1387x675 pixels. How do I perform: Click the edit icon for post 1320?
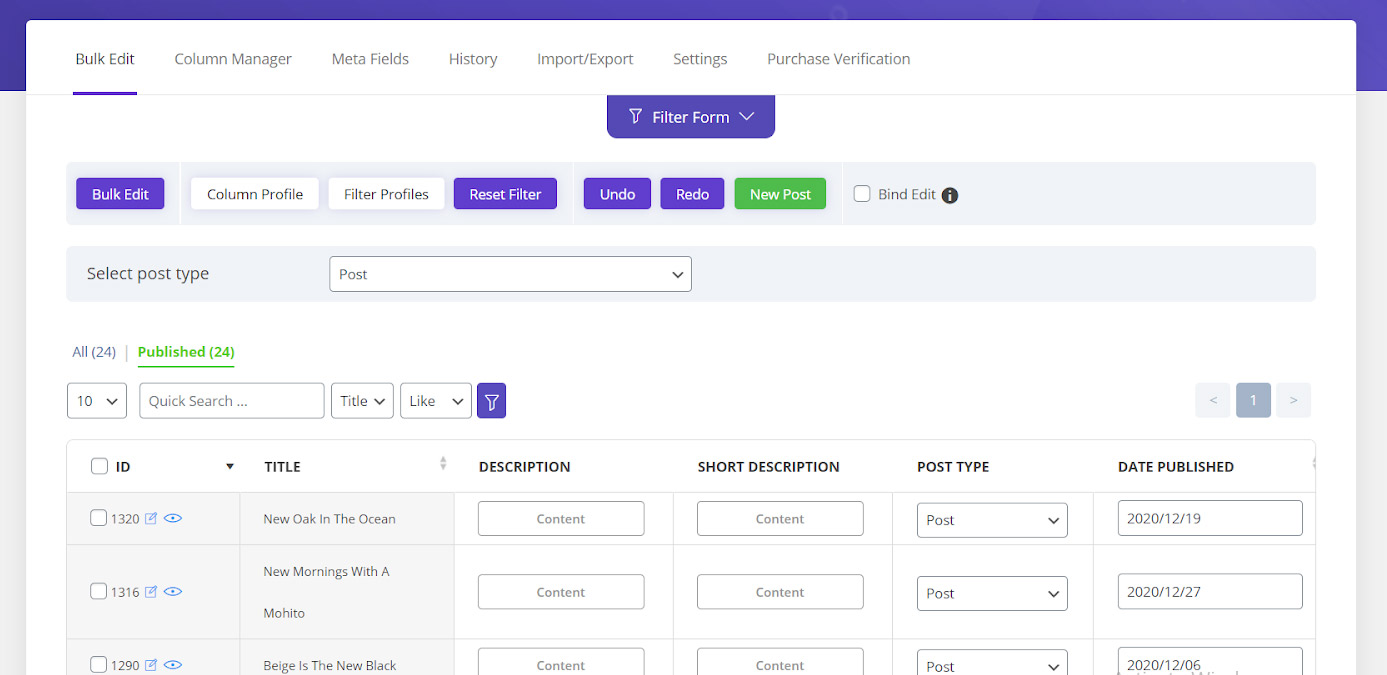[151, 518]
